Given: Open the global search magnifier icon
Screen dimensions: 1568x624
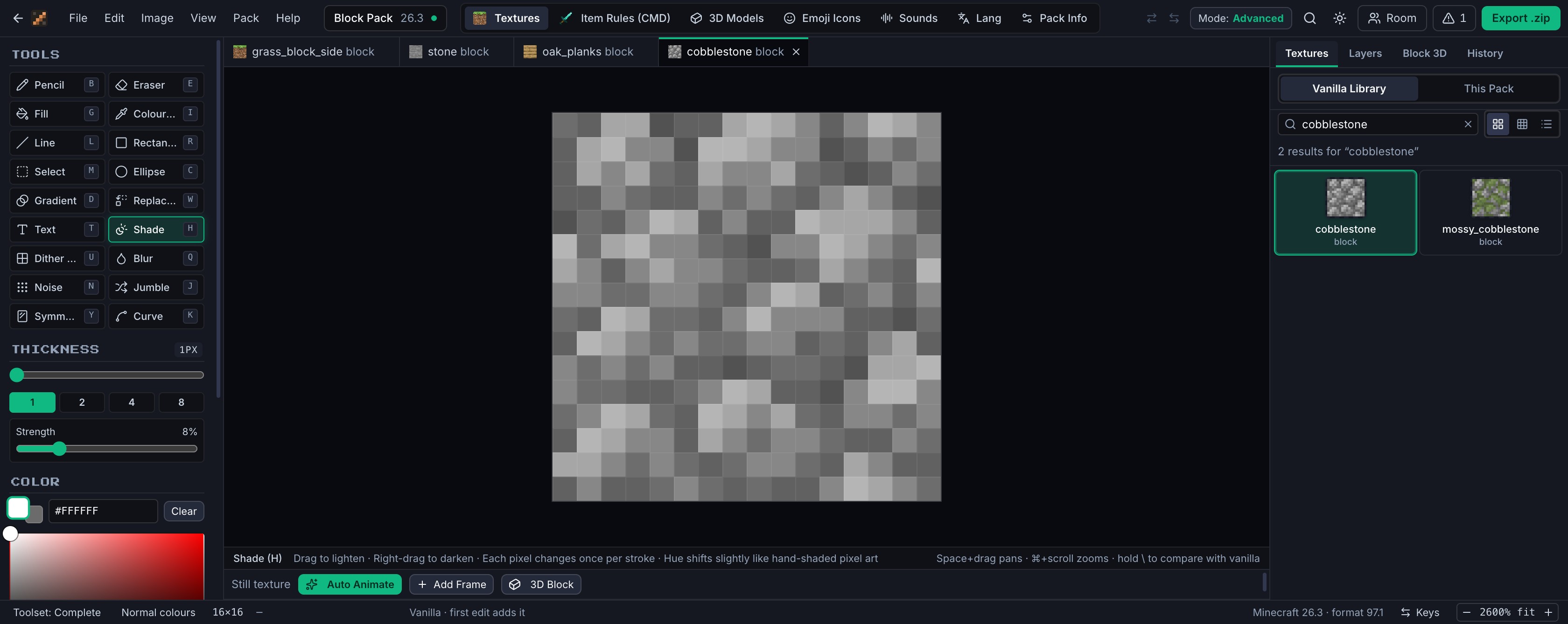Looking at the screenshot, I should 1310,18.
